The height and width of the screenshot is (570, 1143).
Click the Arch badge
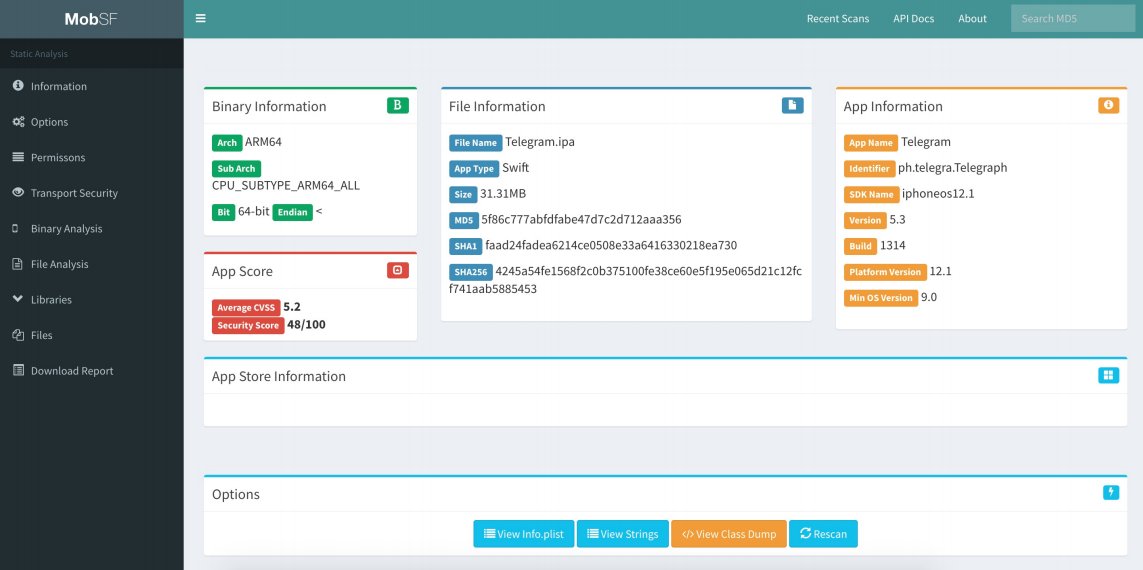coord(227,143)
